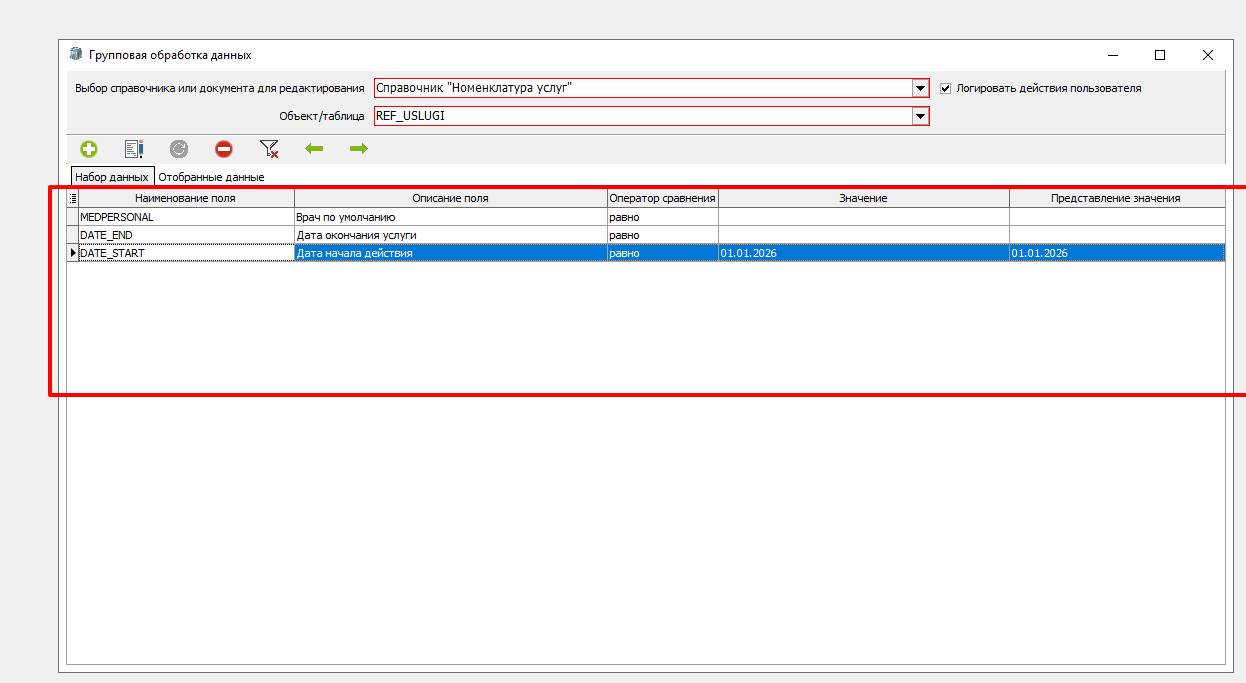The height and width of the screenshot is (683, 1246).
Task: Click the 'Дата начала действия' description cell
Action: [x=451, y=253]
